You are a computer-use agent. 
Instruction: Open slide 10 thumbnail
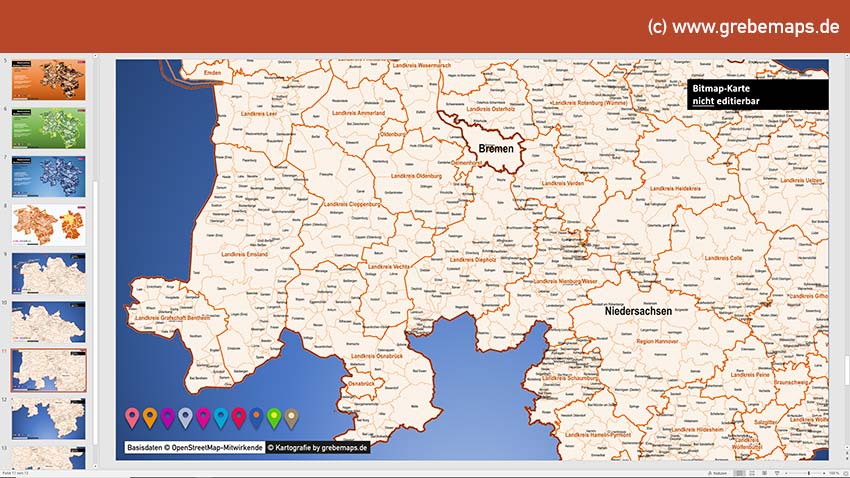coord(49,322)
